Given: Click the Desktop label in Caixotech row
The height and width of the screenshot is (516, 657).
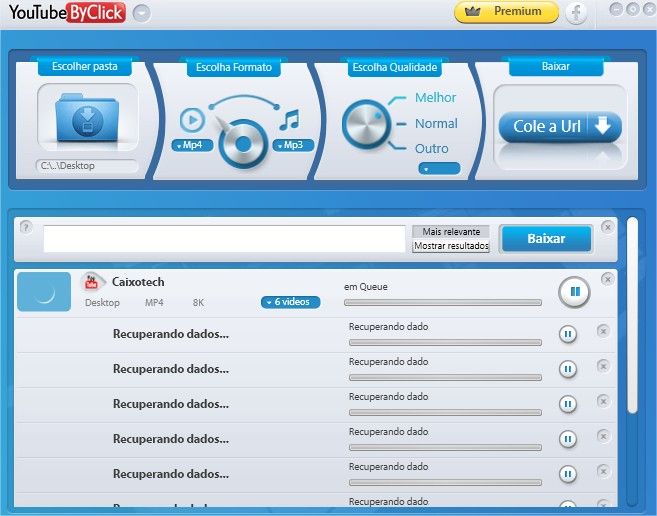Looking at the screenshot, I should pos(102,303).
